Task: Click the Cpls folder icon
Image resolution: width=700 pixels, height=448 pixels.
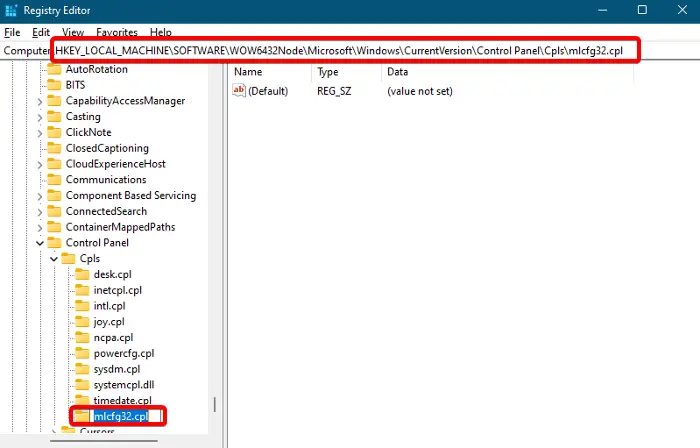Action: point(68,258)
